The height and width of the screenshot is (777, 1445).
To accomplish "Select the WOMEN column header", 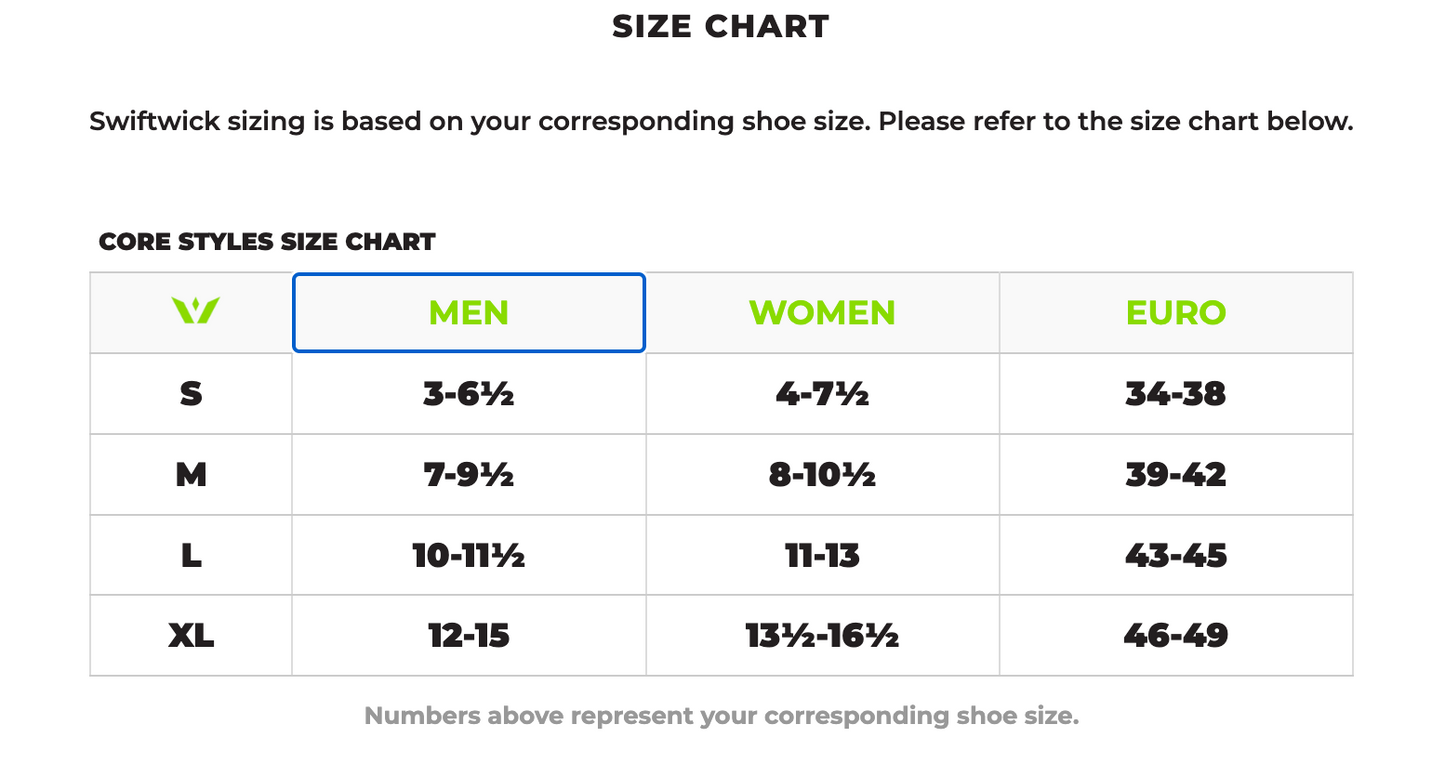I will [x=822, y=312].
